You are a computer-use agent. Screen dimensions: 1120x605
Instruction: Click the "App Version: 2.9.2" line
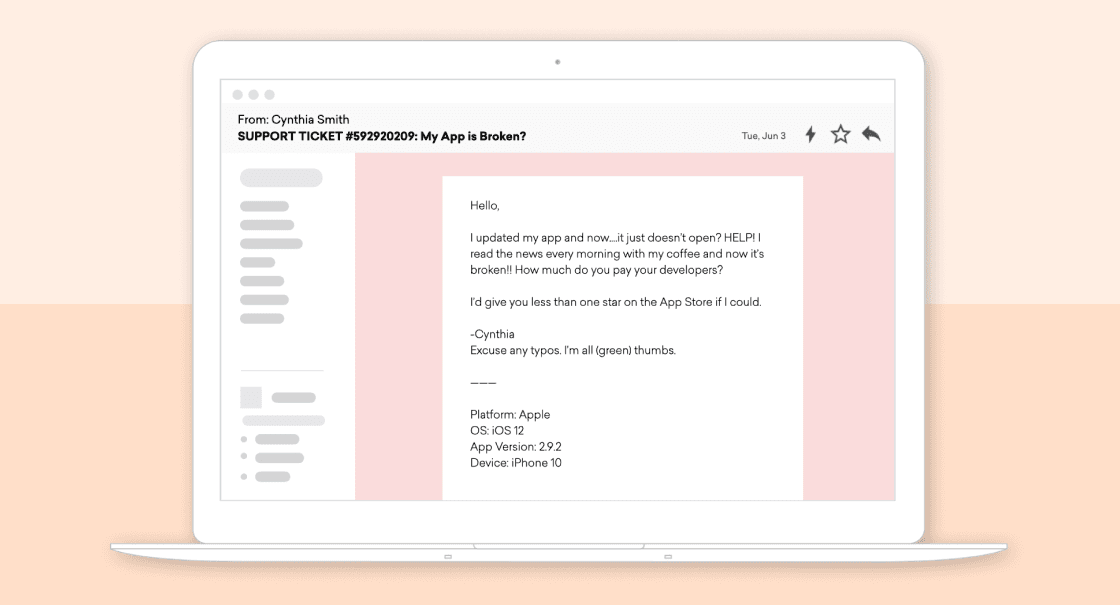tap(522, 447)
